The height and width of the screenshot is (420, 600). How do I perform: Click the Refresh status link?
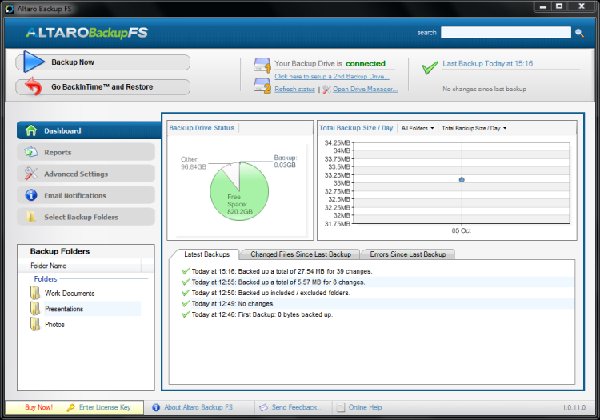tap(294, 89)
